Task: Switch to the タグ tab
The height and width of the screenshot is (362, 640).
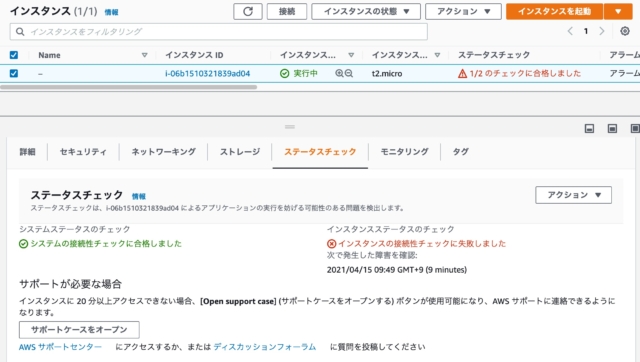Action: (460, 152)
